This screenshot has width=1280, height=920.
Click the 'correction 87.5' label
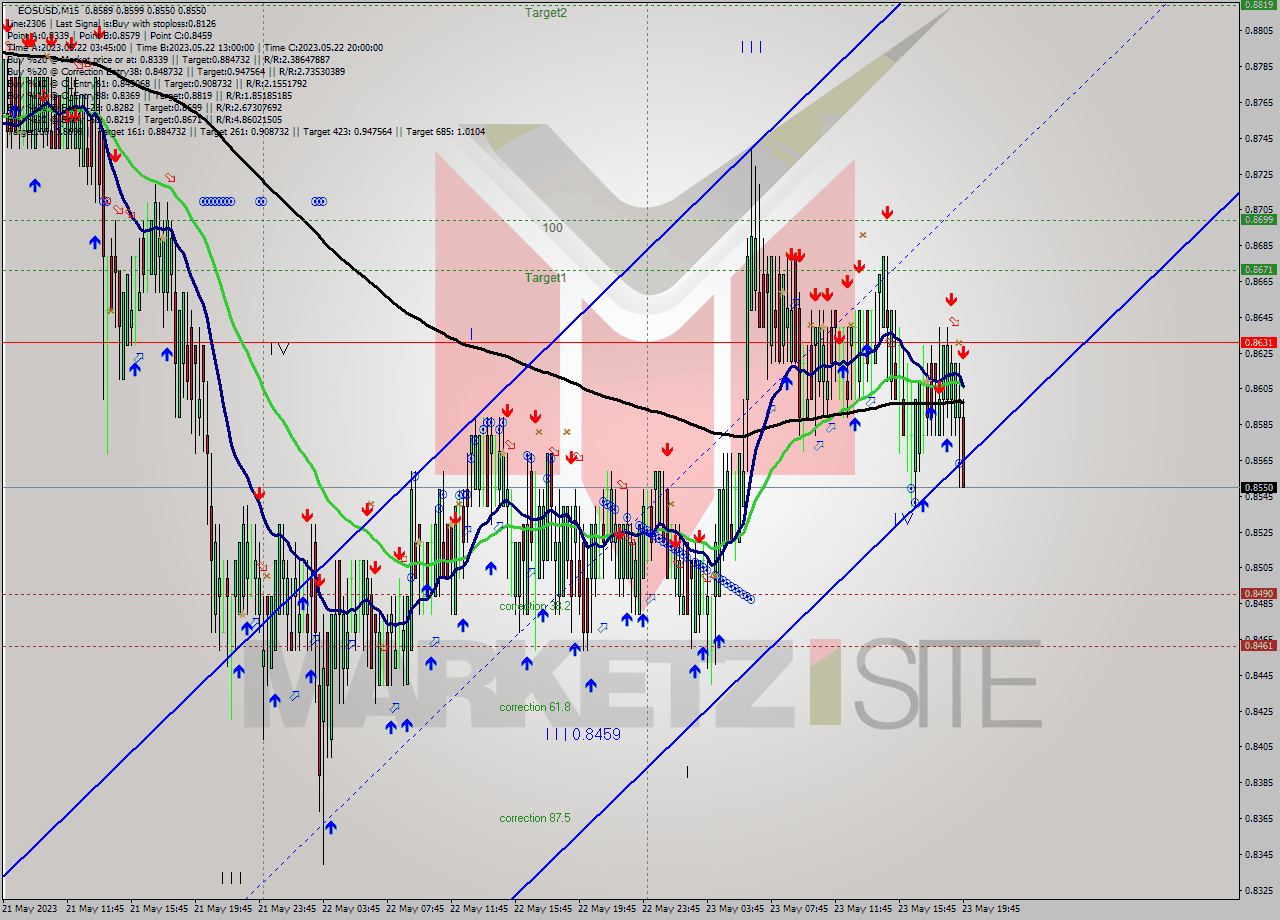pyautogui.click(x=535, y=818)
